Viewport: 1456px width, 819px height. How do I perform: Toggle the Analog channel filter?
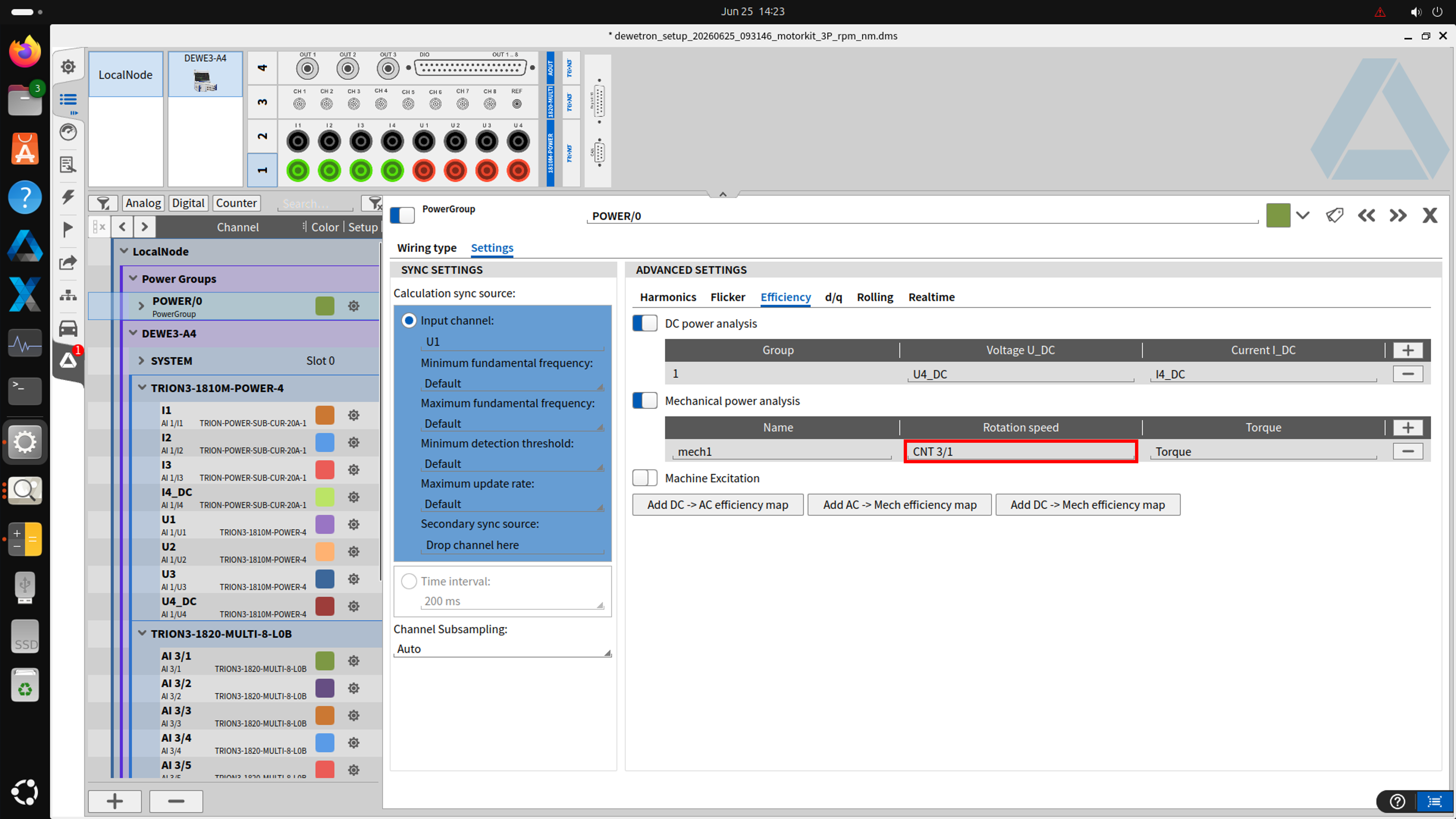(x=143, y=203)
